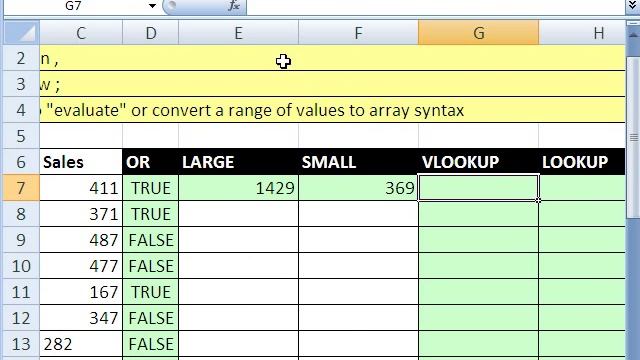The height and width of the screenshot is (360, 640).
Task: Click the SMALL header cell
Action: pyautogui.click(x=358, y=162)
